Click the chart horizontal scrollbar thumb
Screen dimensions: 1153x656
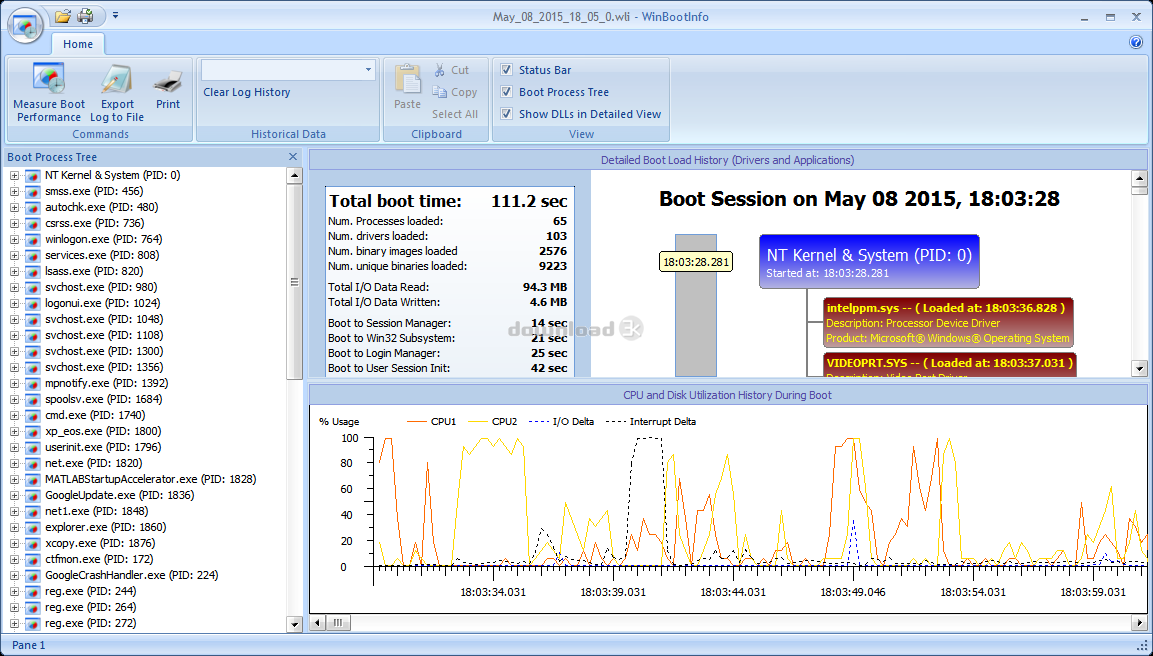338,623
